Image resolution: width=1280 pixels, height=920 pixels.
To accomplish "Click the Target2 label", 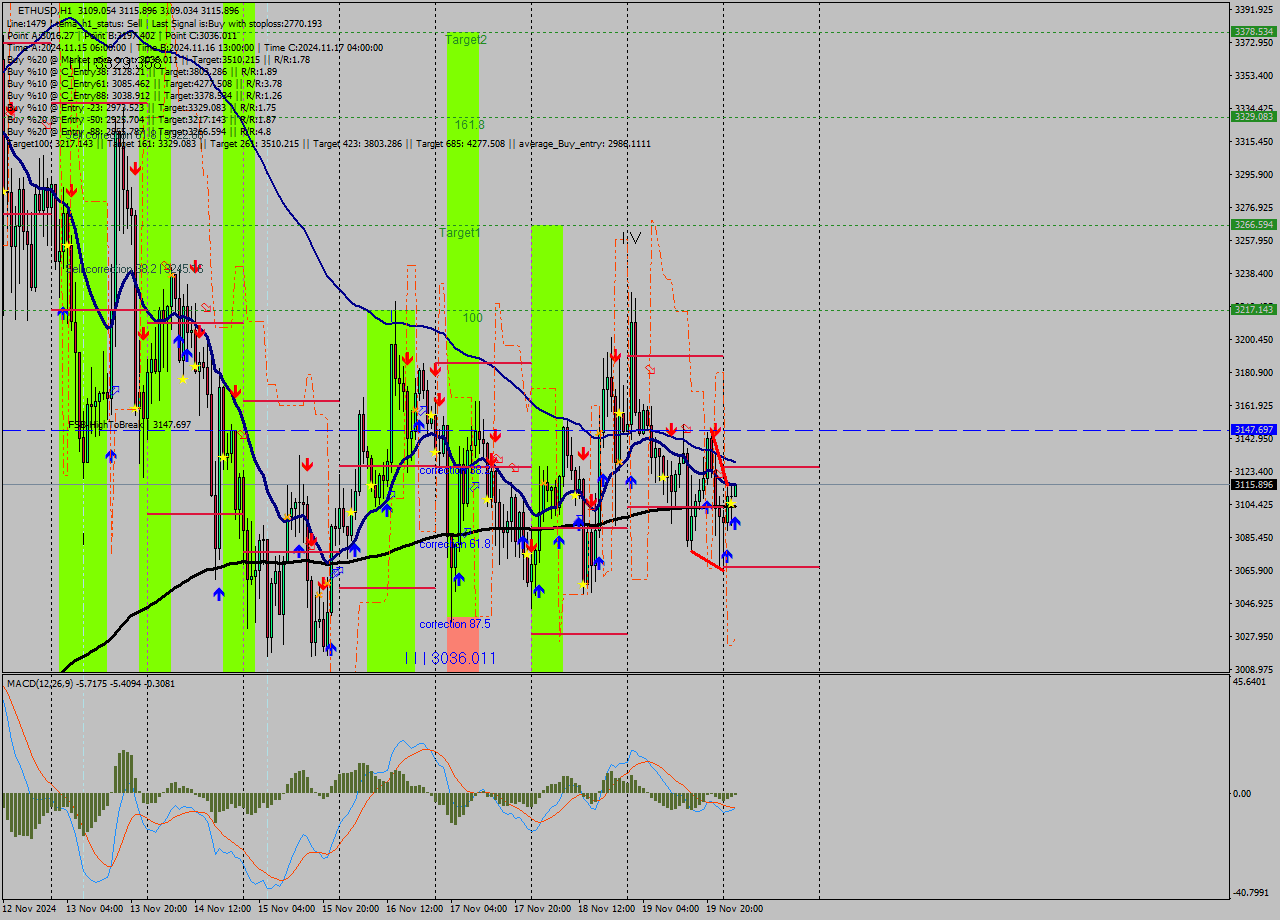I will coord(466,40).
